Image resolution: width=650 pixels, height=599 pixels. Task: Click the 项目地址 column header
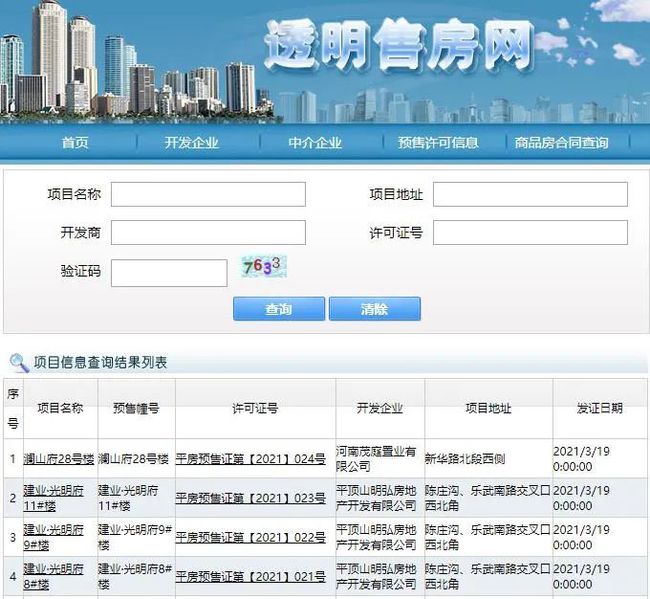click(x=488, y=408)
